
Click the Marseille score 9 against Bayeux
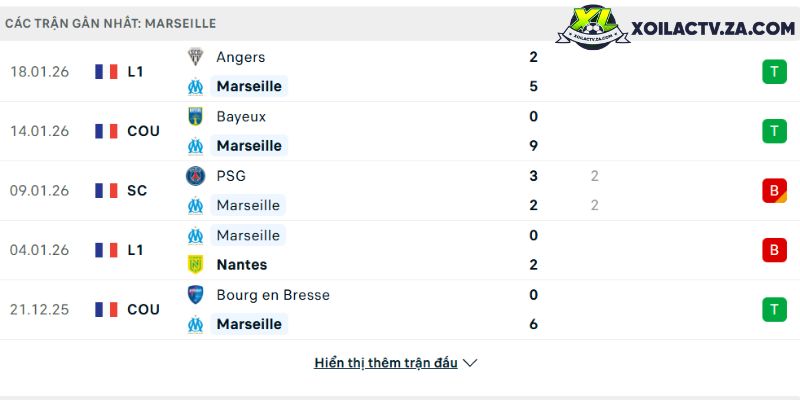(x=534, y=146)
